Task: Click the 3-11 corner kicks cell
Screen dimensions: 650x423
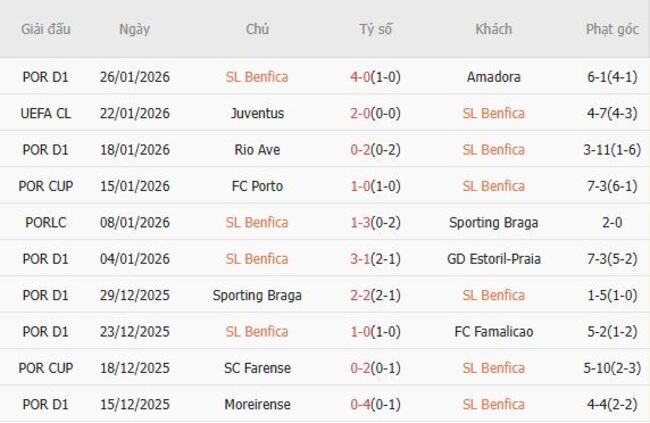Action: 612,150
